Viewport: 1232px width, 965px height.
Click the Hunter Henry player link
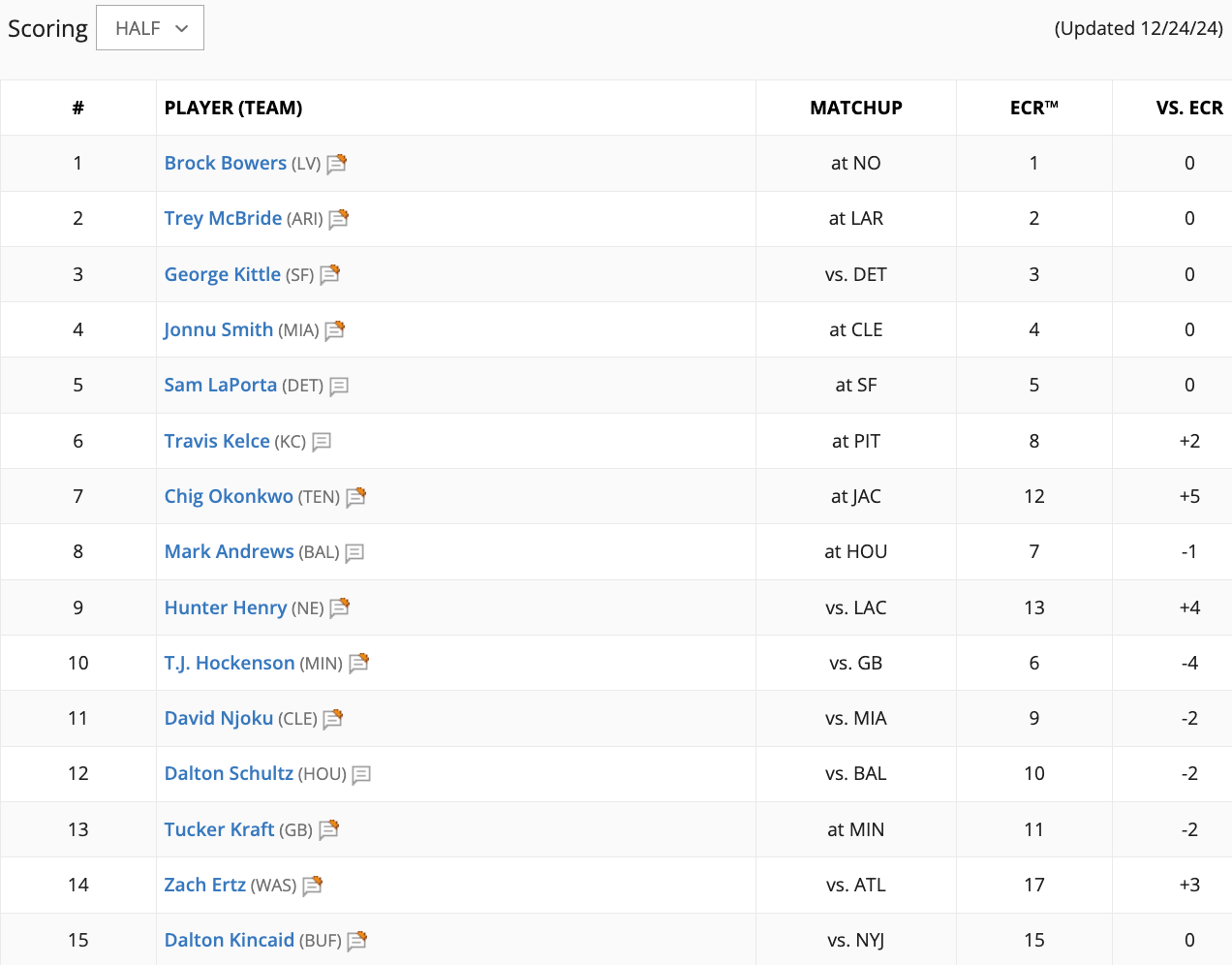coord(225,607)
